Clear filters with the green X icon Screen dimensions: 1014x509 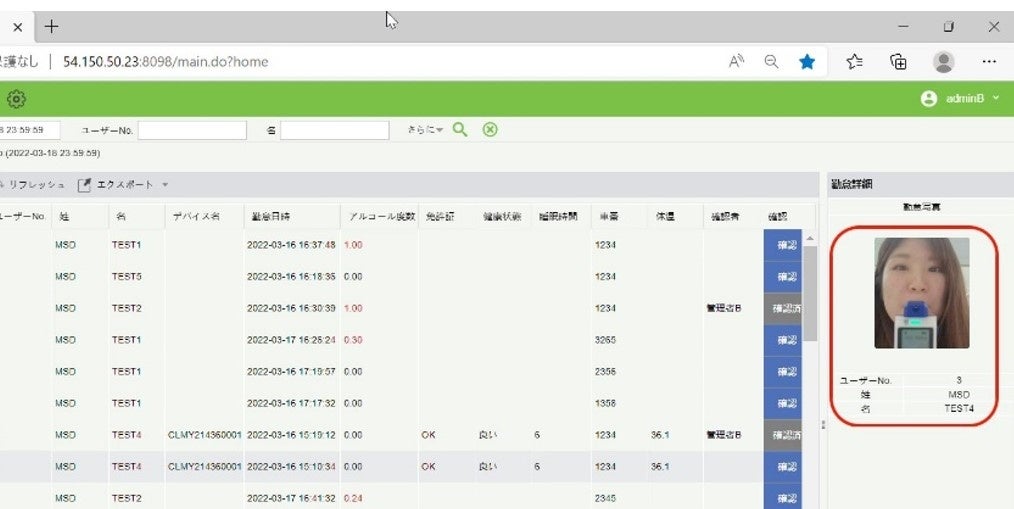tap(490, 129)
